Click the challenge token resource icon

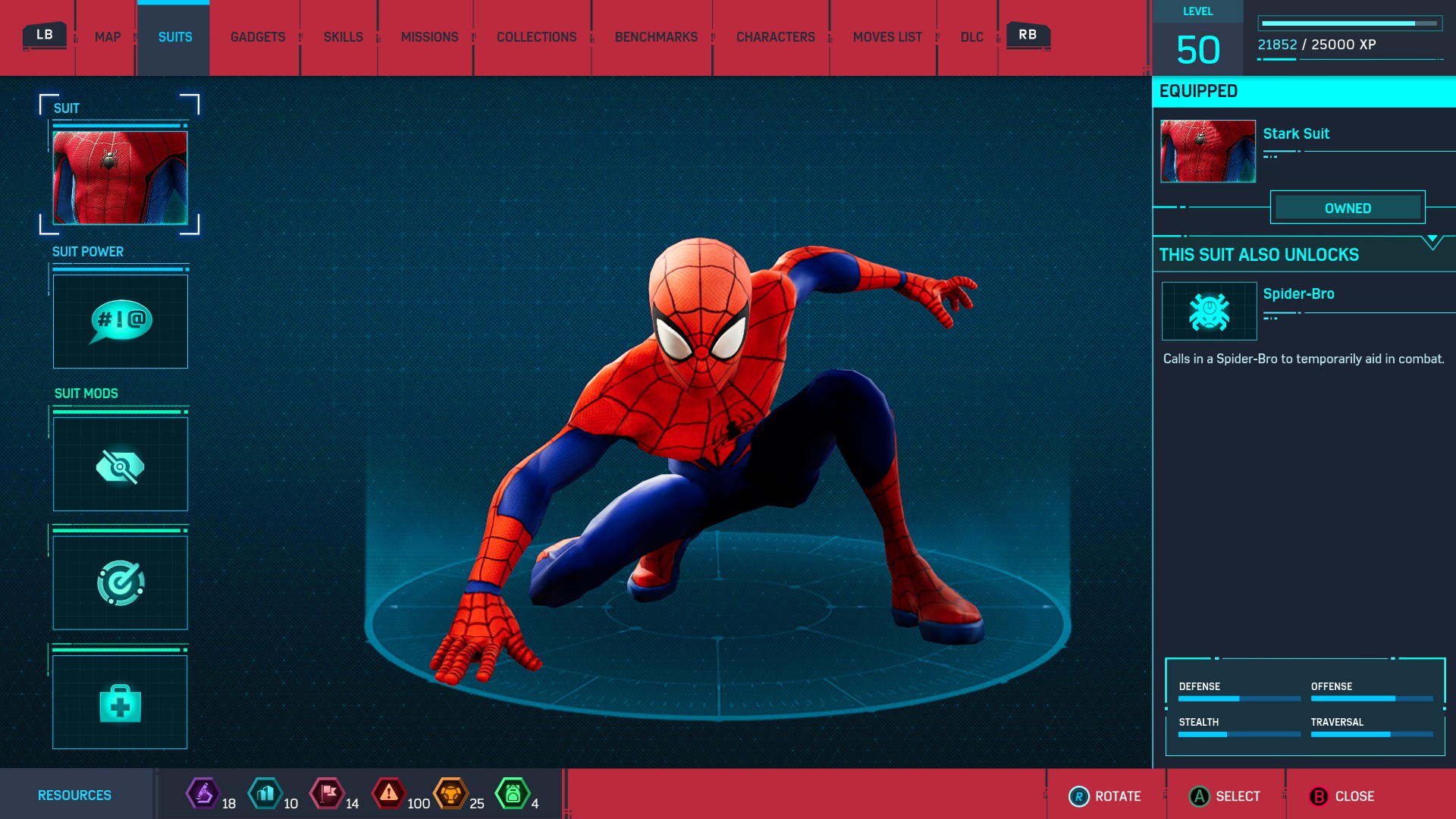450,794
